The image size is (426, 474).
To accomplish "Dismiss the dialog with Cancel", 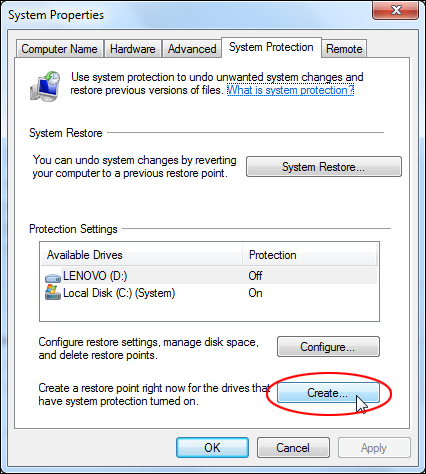I will point(293,448).
